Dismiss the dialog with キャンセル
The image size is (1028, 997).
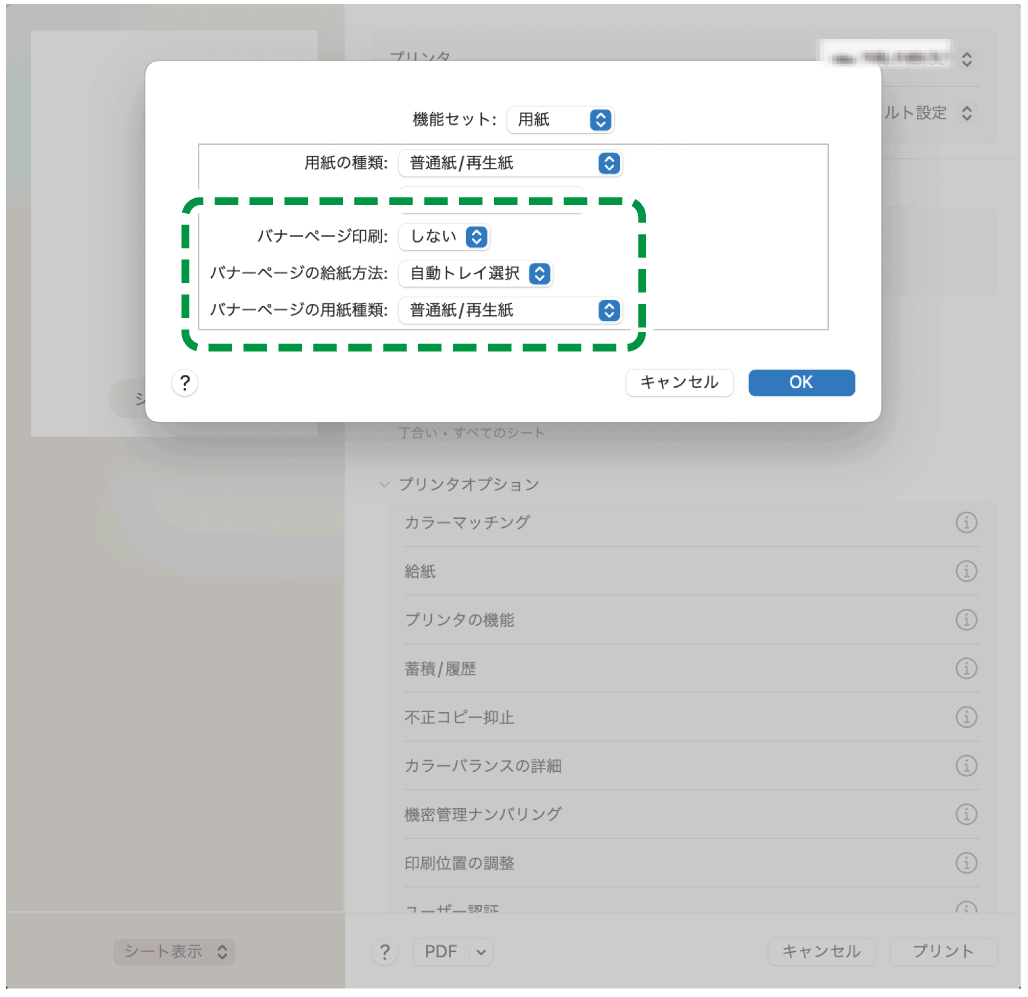[x=679, y=383]
